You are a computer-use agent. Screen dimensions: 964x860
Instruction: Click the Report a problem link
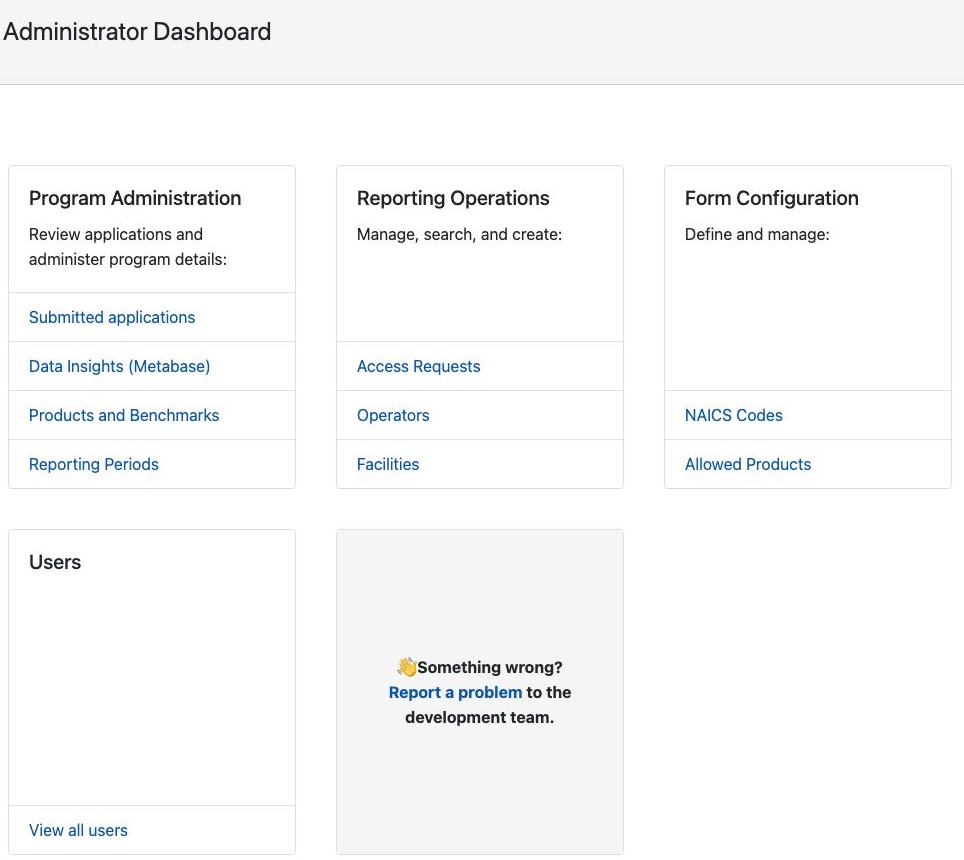tap(455, 692)
